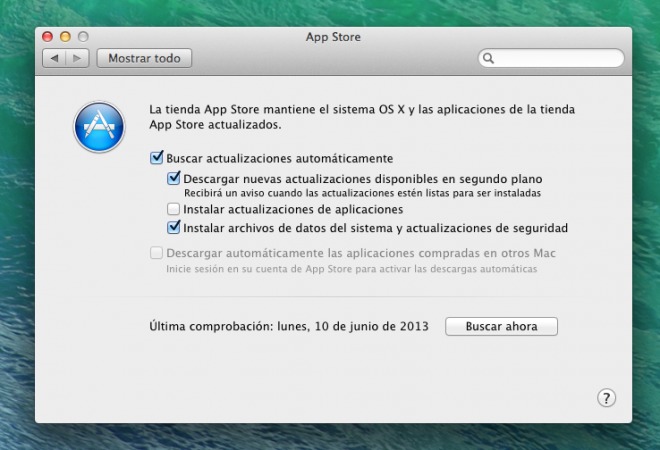The width and height of the screenshot is (660, 450).
Task: Click the Buscar ahora button
Action: point(501,326)
